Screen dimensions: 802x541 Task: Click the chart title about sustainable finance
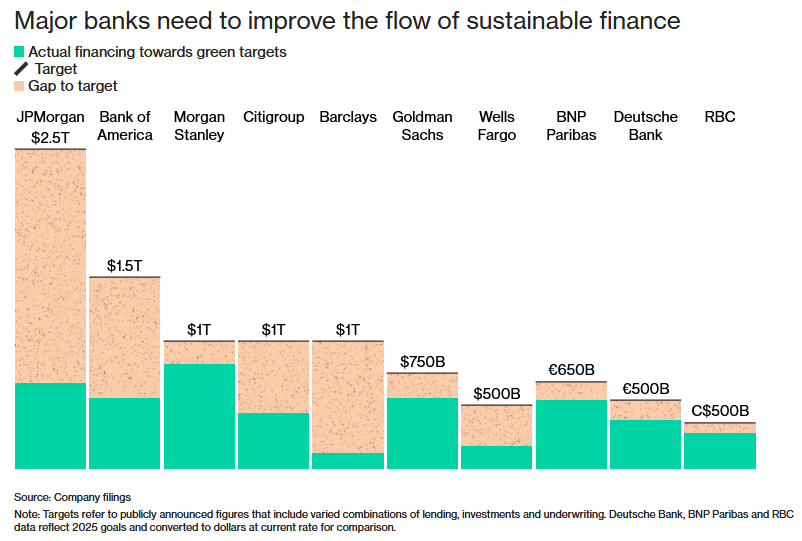tap(347, 20)
